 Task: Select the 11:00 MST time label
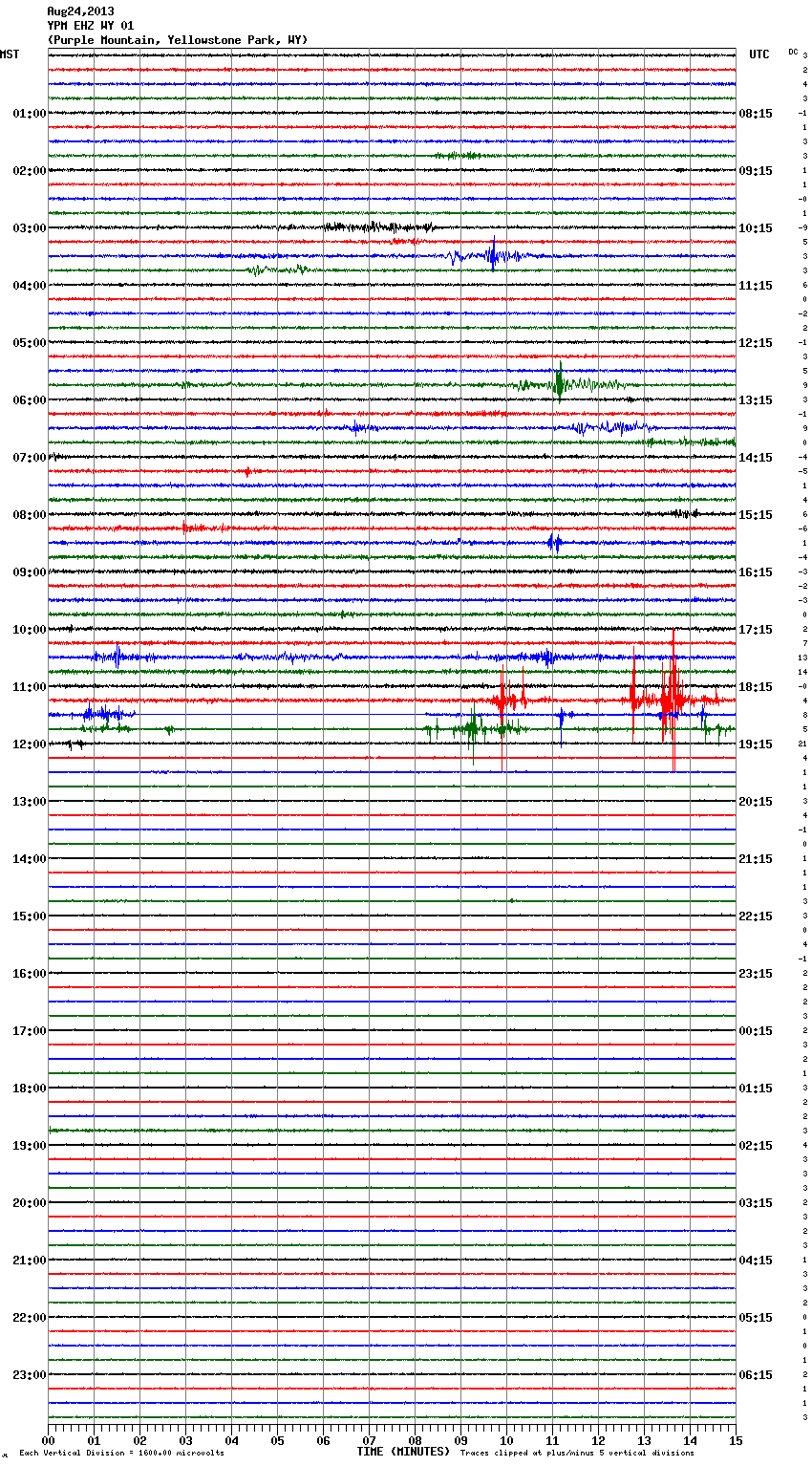pos(30,687)
